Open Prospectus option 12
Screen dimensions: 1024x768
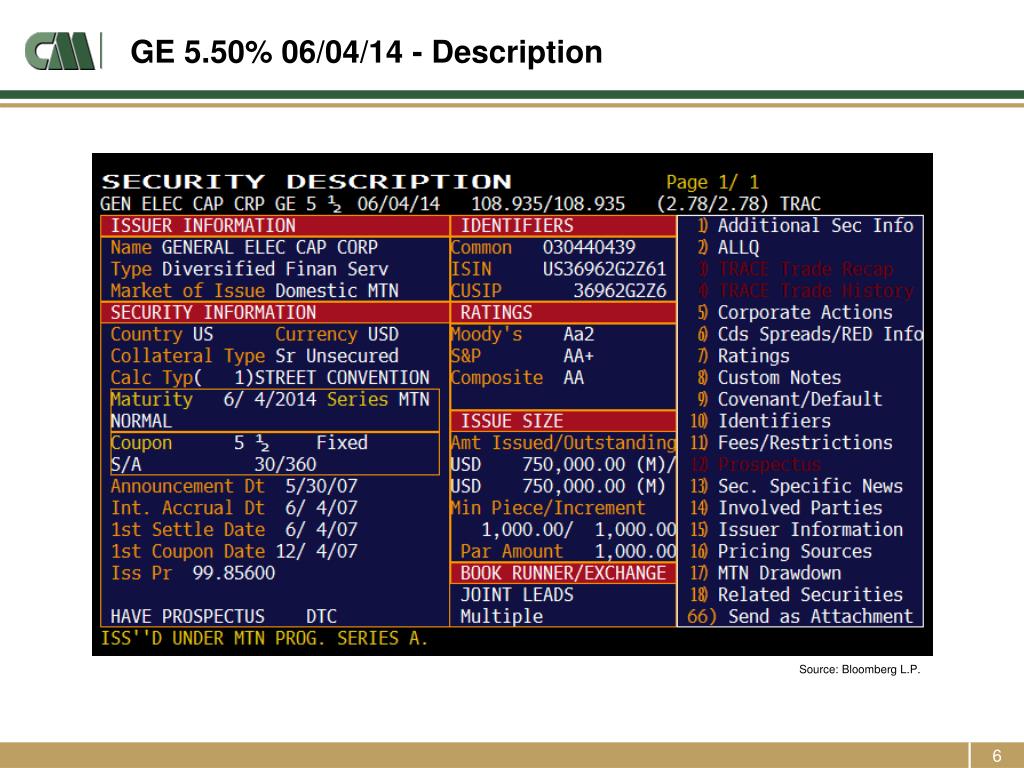coord(756,464)
